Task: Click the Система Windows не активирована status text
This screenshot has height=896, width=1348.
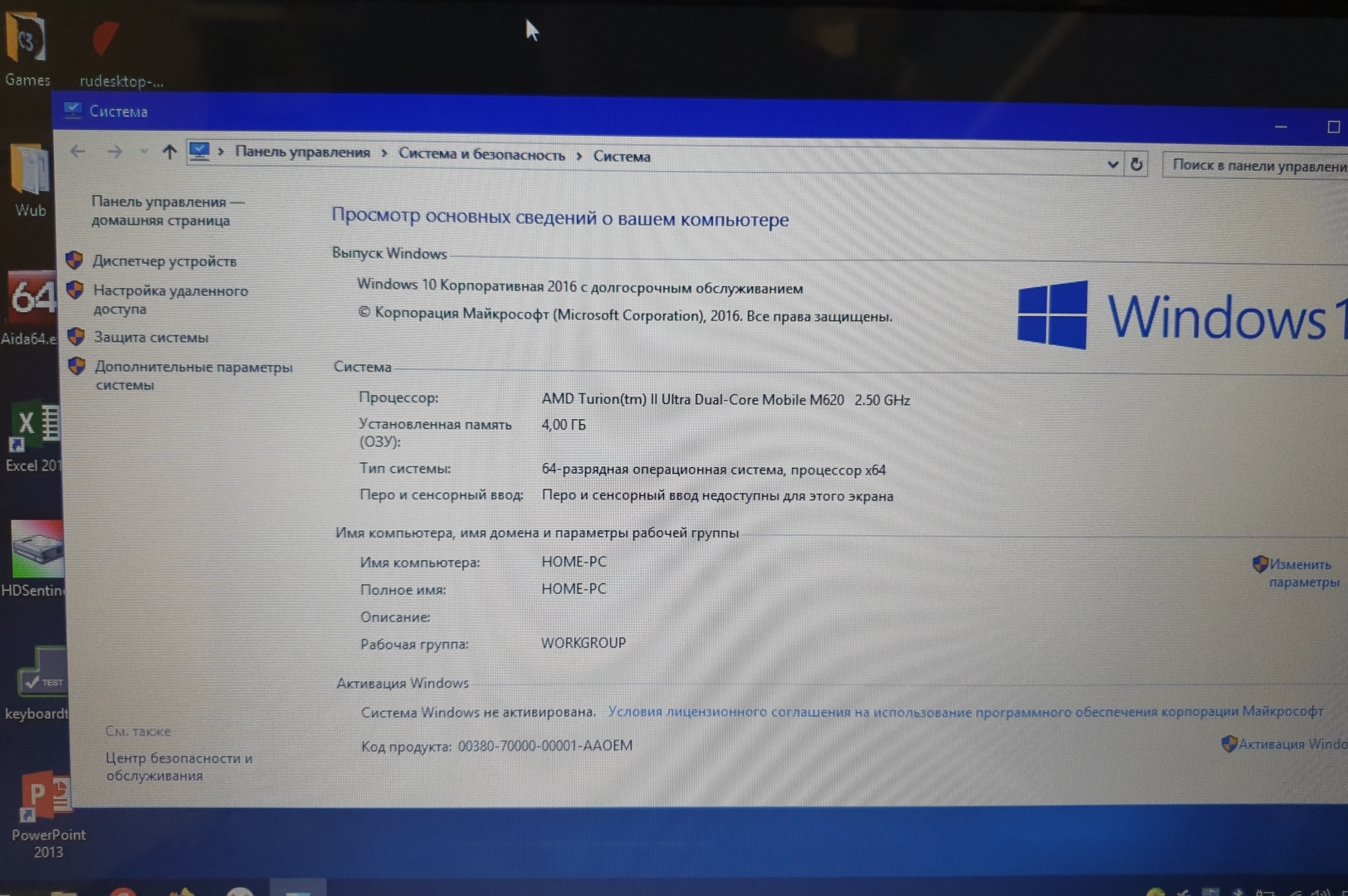Action: [x=478, y=712]
